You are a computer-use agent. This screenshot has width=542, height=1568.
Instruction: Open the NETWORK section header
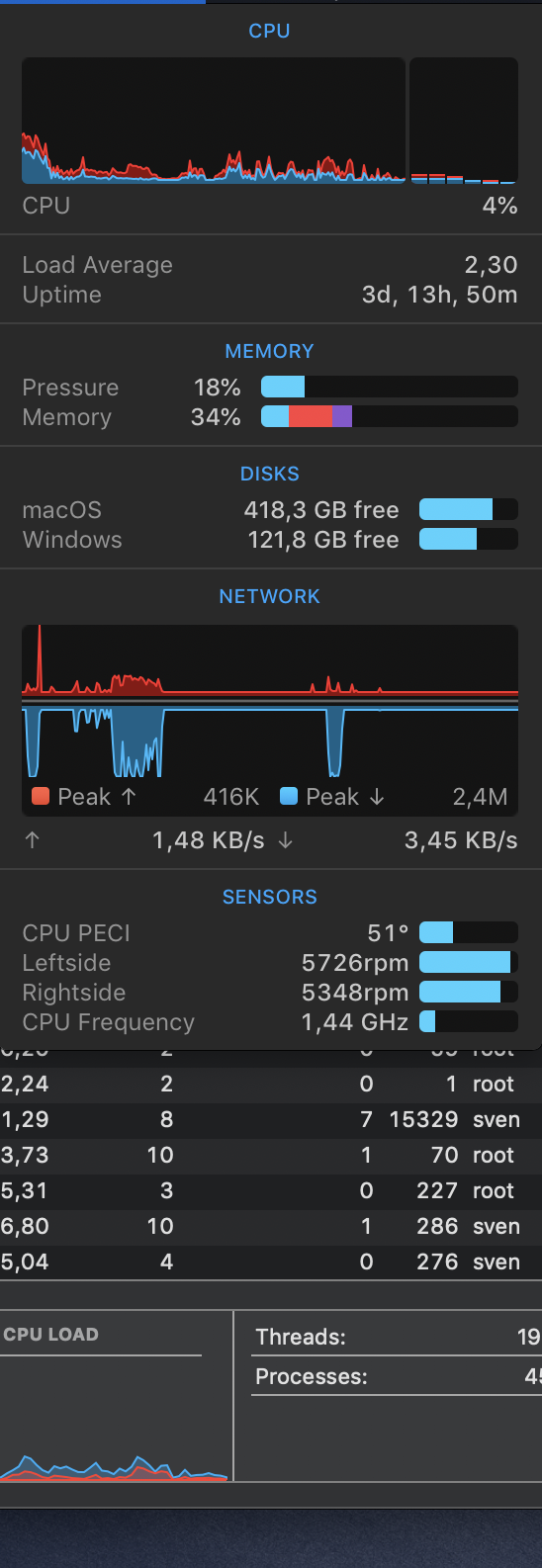point(269,596)
